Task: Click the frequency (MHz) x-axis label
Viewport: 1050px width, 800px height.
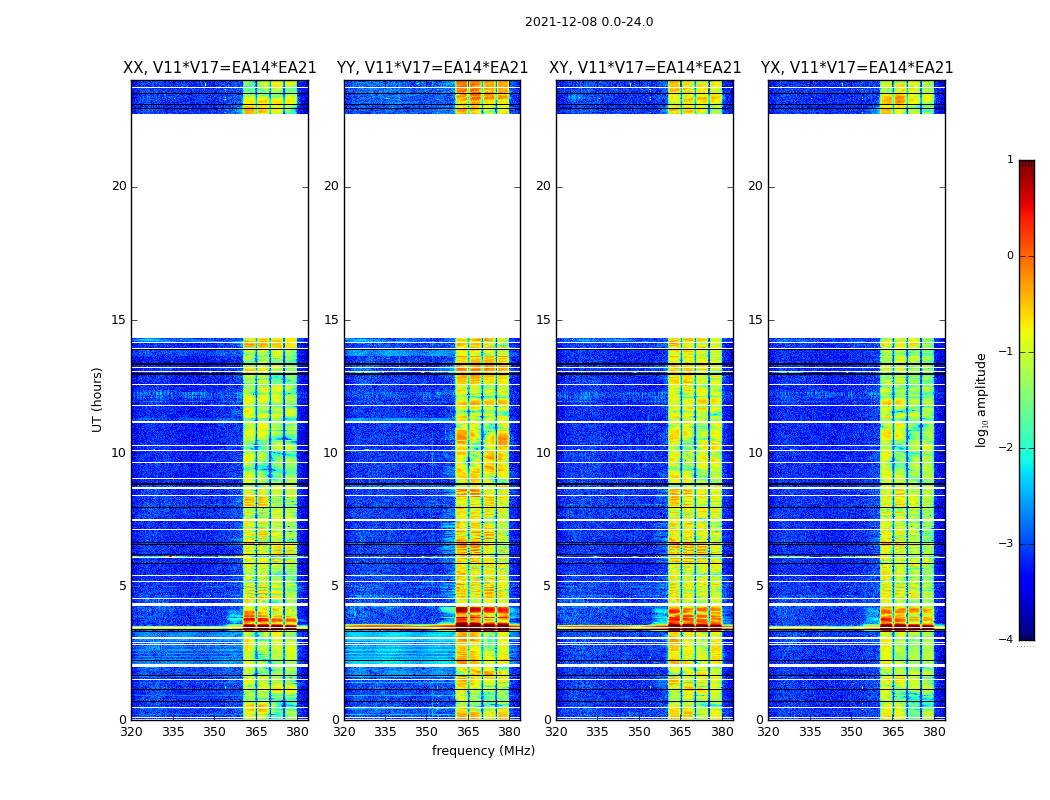Action: (x=483, y=751)
